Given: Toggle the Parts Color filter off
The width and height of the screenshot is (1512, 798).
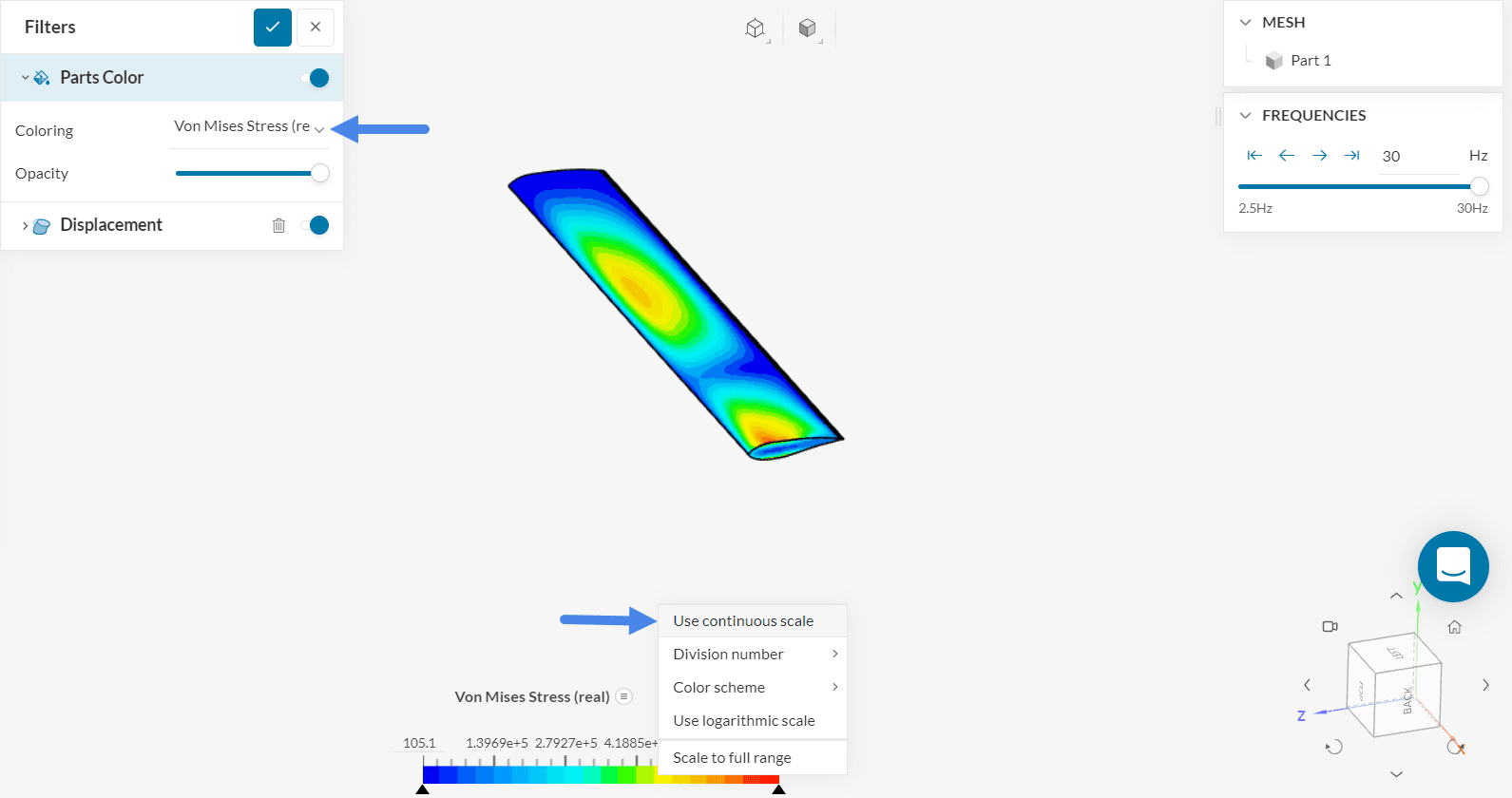Looking at the screenshot, I should [x=317, y=78].
